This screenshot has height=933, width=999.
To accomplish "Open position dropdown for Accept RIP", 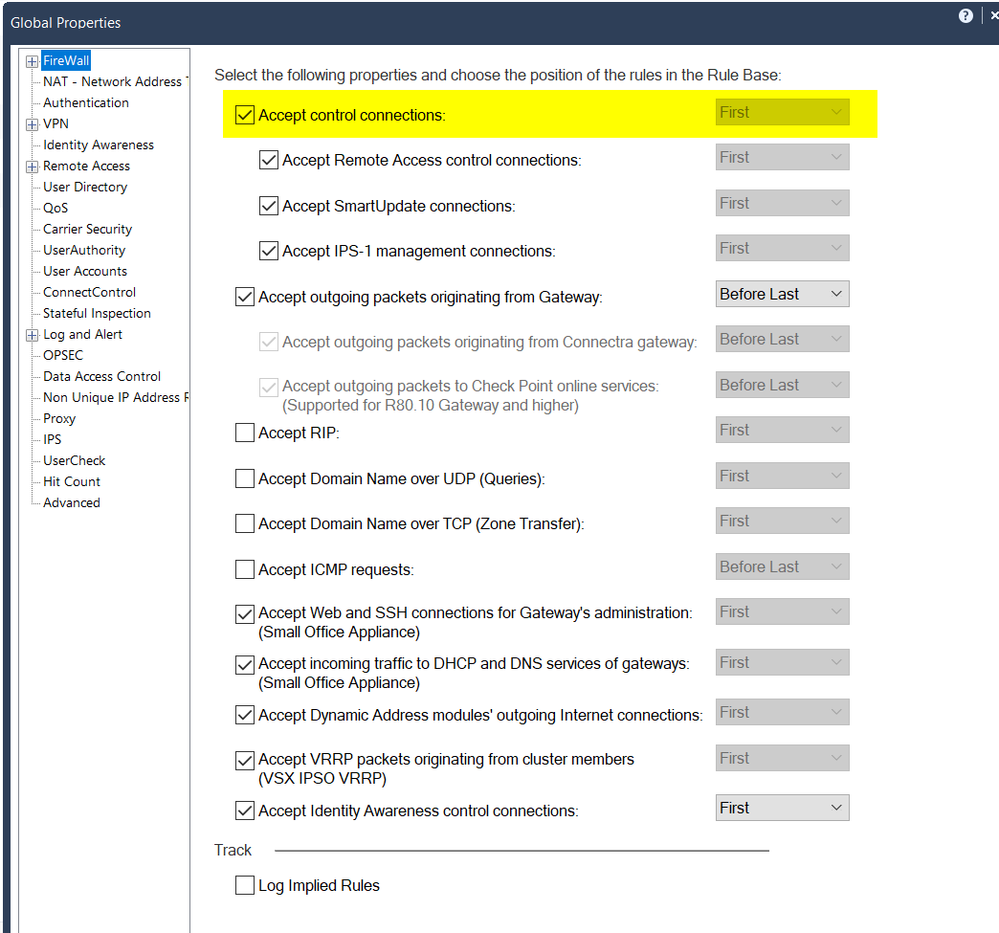I will click(x=782, y=430).
